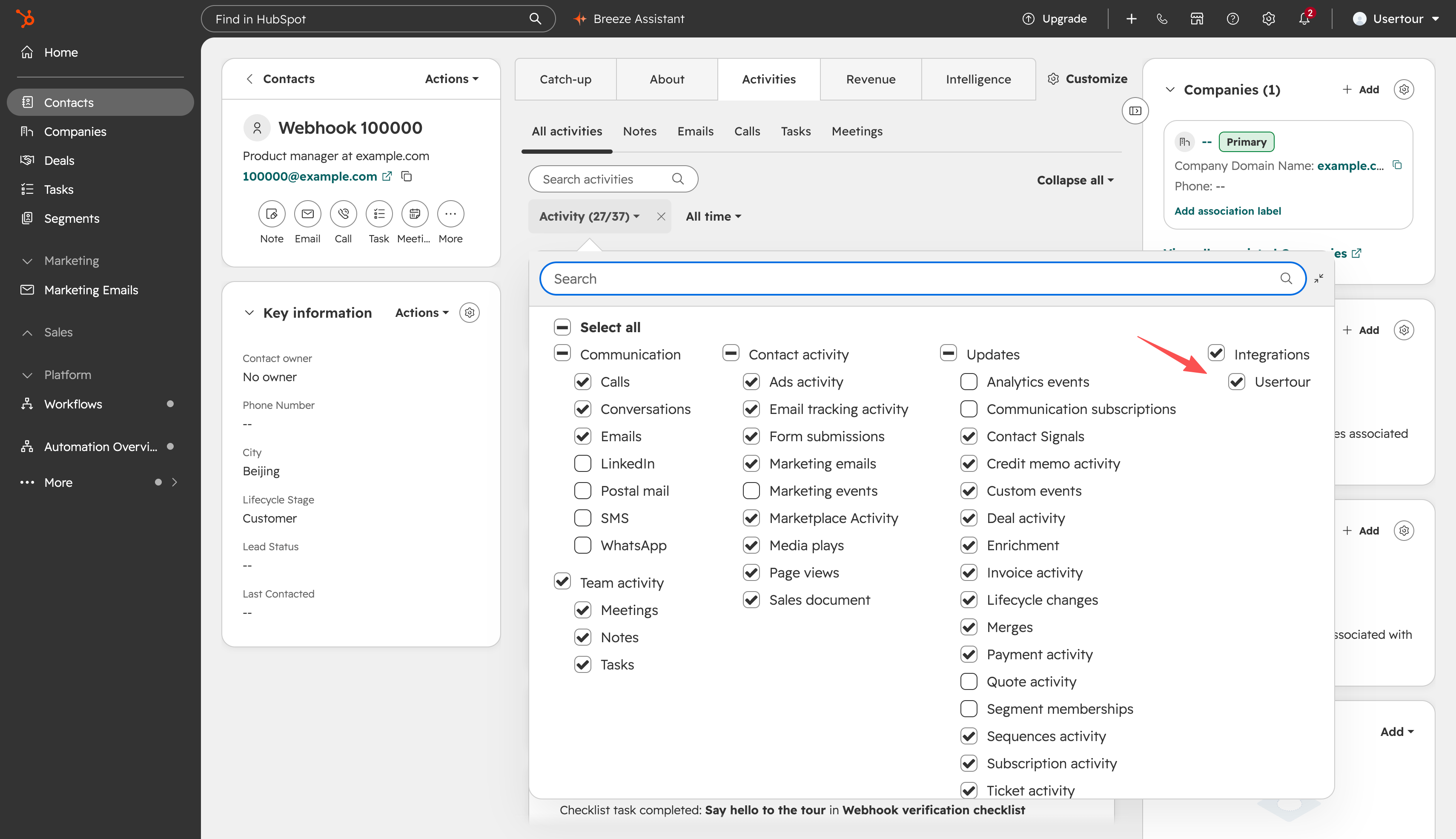Click the Meeting action icon
Image resolution: width=1456 pixels, height=839 pixels.
pos(415,214)
